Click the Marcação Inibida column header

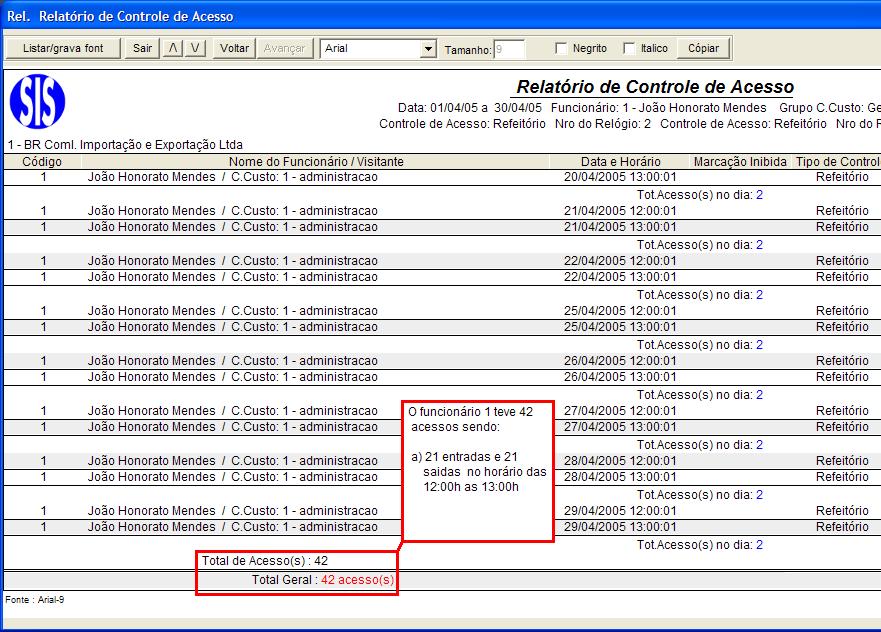[740, 162]
